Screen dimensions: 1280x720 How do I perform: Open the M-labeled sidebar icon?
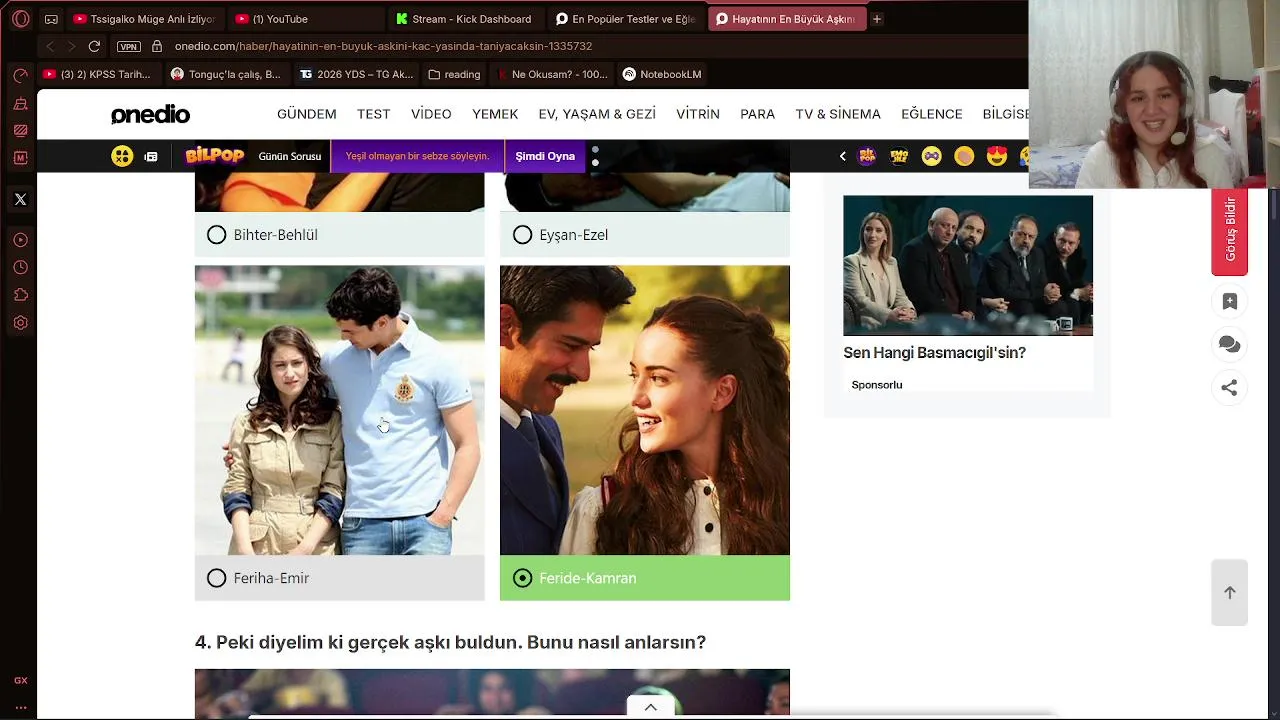(x=20, y=158)
